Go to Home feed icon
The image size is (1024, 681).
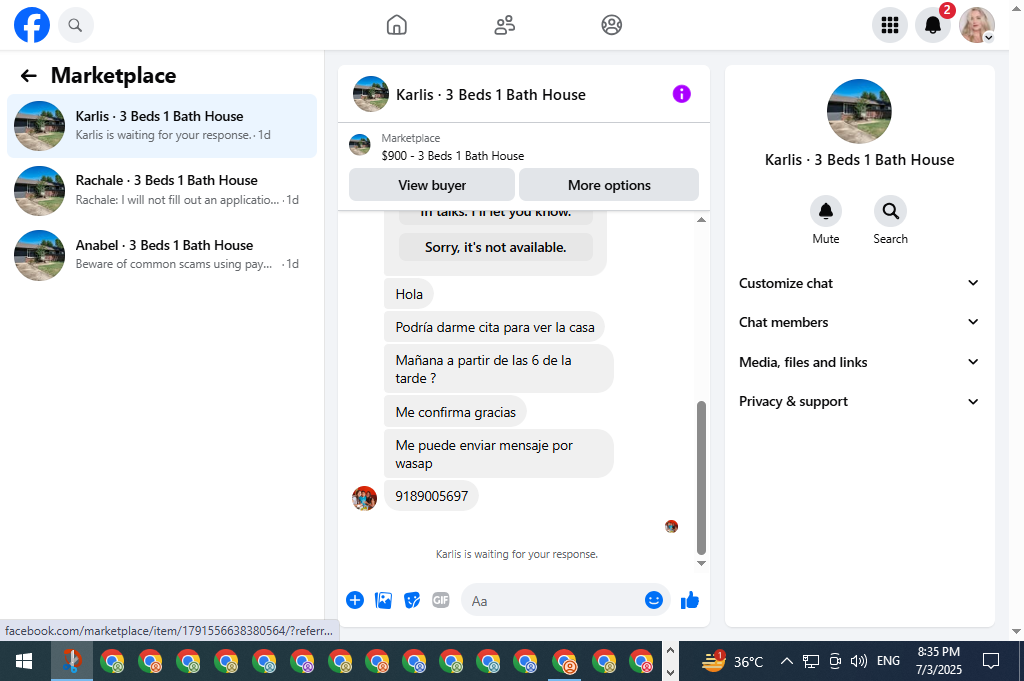[x=396, y=25]
